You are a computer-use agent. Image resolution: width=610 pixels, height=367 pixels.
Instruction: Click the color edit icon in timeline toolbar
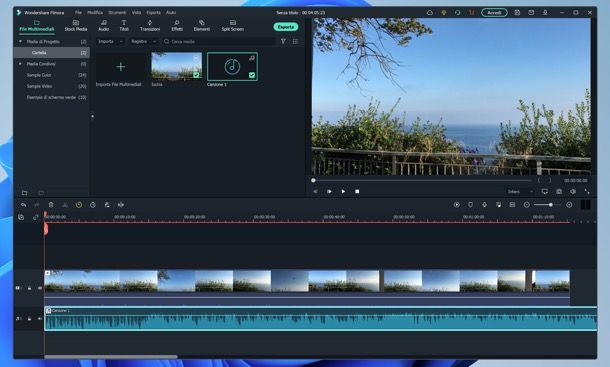click(107, 205)
